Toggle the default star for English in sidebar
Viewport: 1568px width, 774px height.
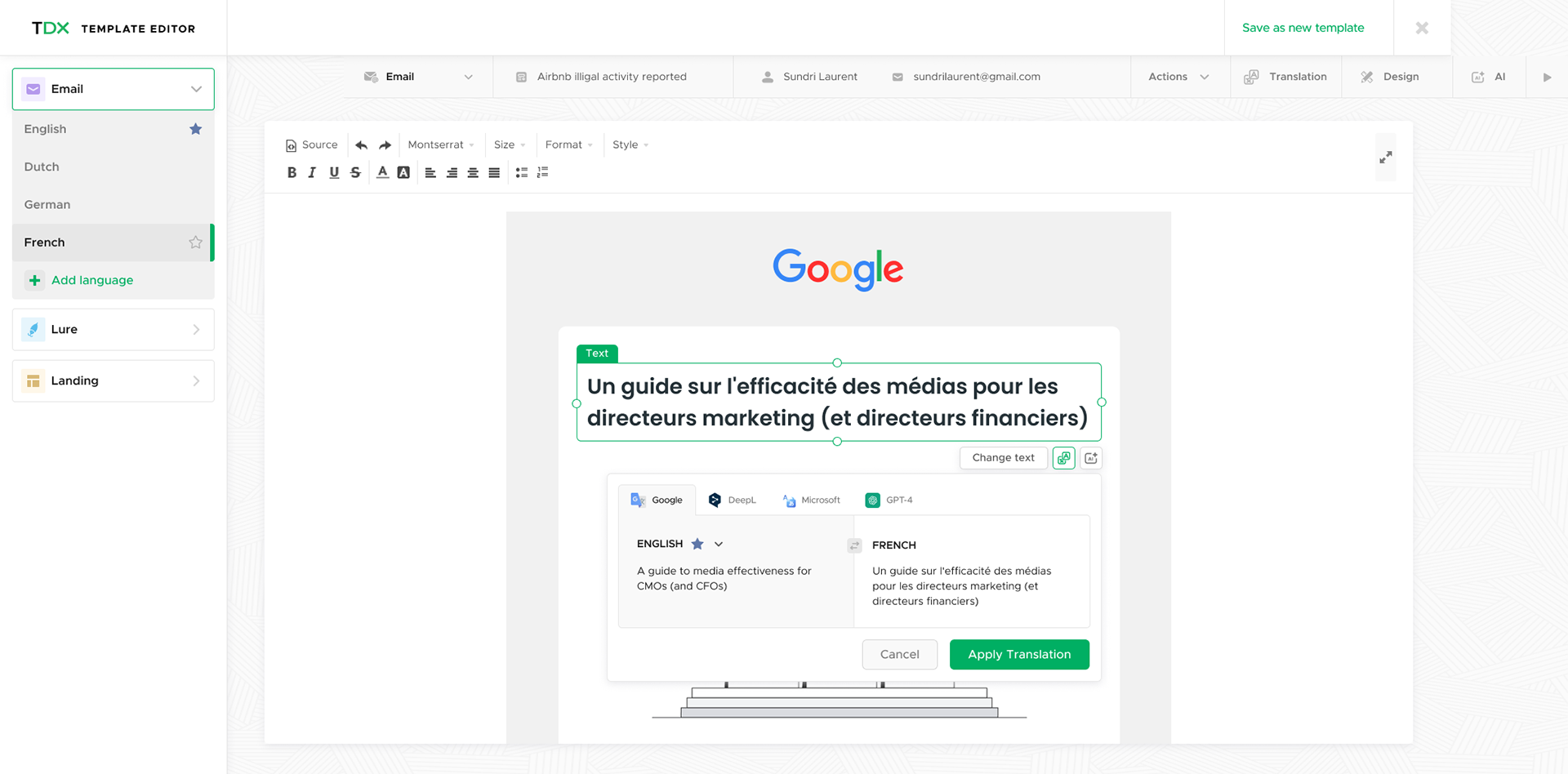[x=195, y=129]
